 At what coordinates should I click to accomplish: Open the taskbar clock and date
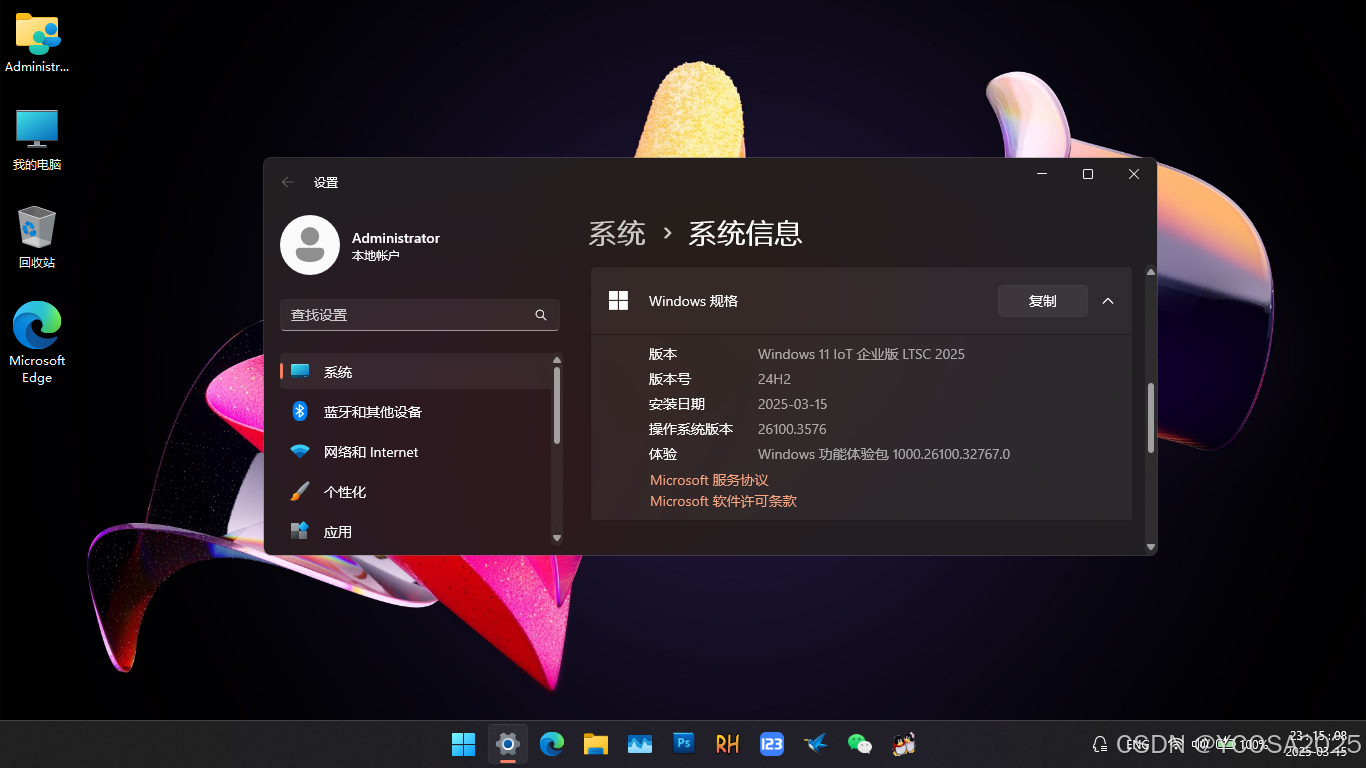tap(1318, 744)
